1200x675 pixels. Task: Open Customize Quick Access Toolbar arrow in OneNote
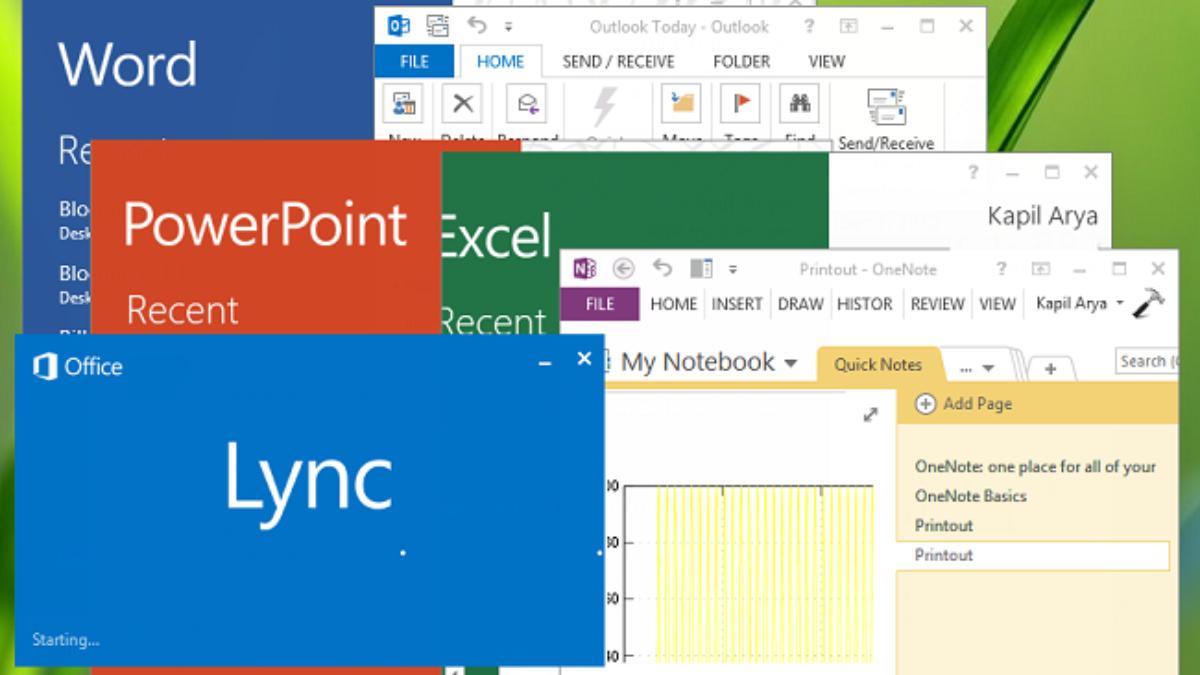click(733, 269)
